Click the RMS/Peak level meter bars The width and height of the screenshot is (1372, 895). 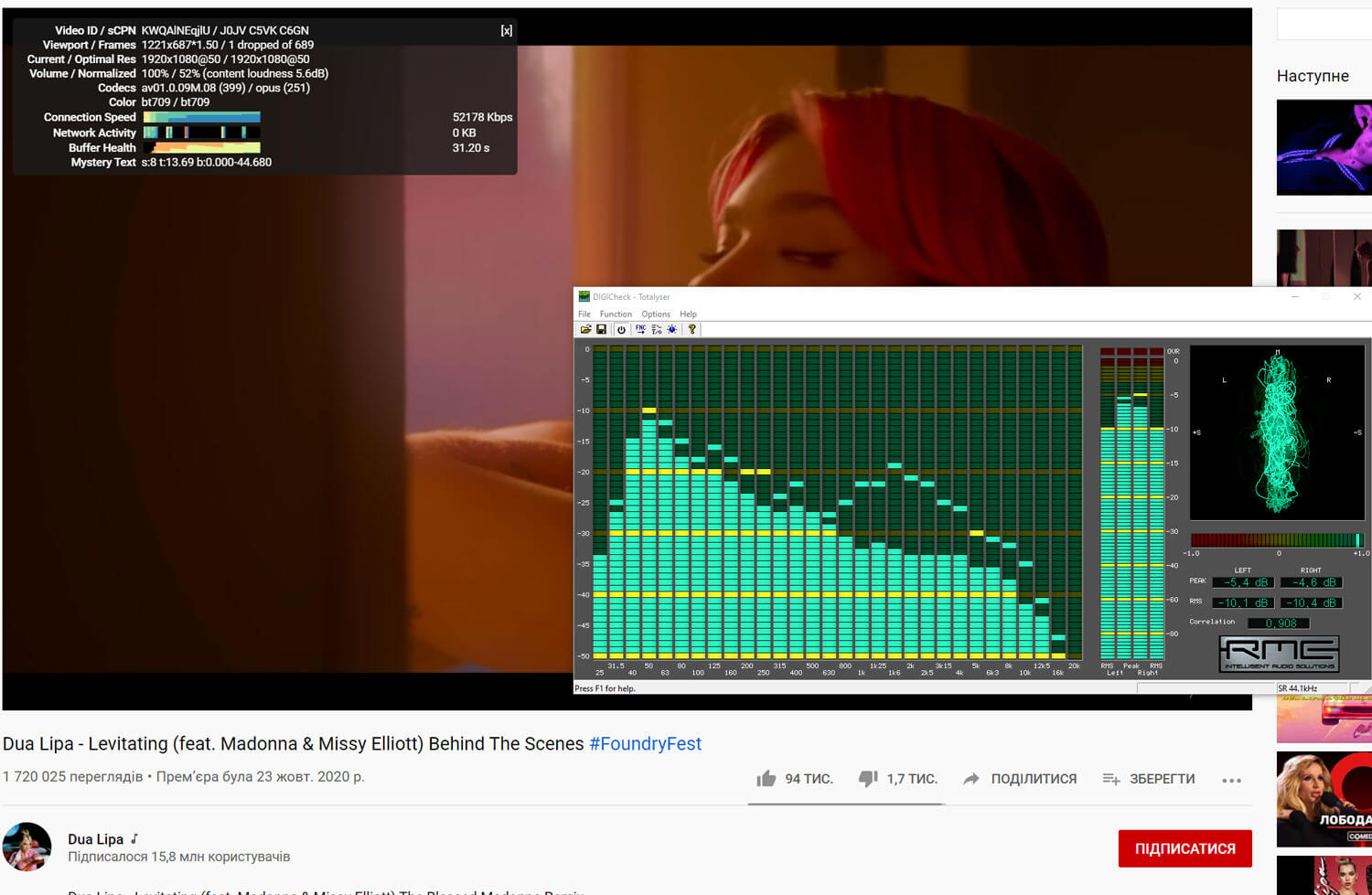click(1131, 503)
